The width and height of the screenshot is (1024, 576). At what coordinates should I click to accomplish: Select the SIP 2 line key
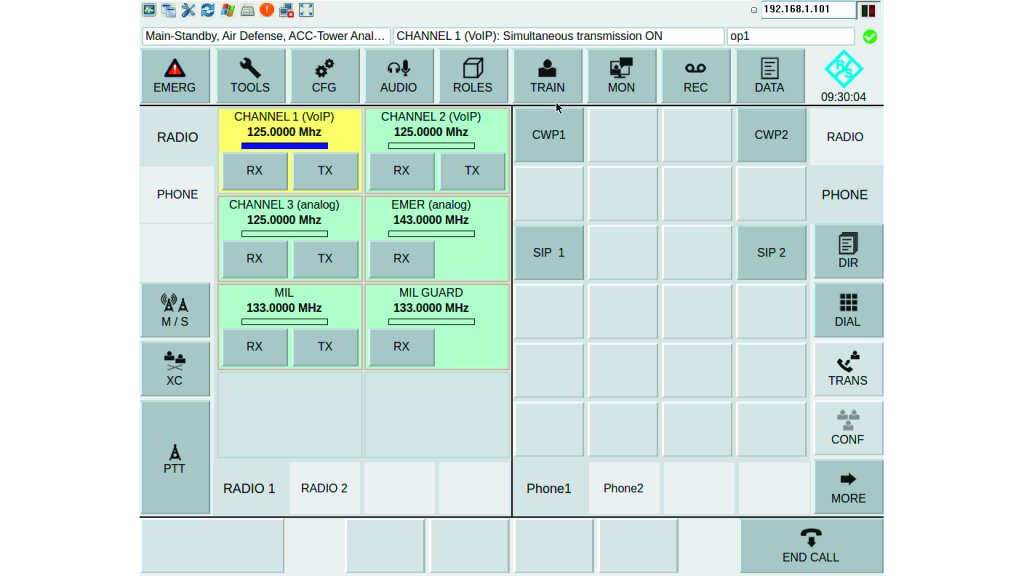click(x=771, y=253)
